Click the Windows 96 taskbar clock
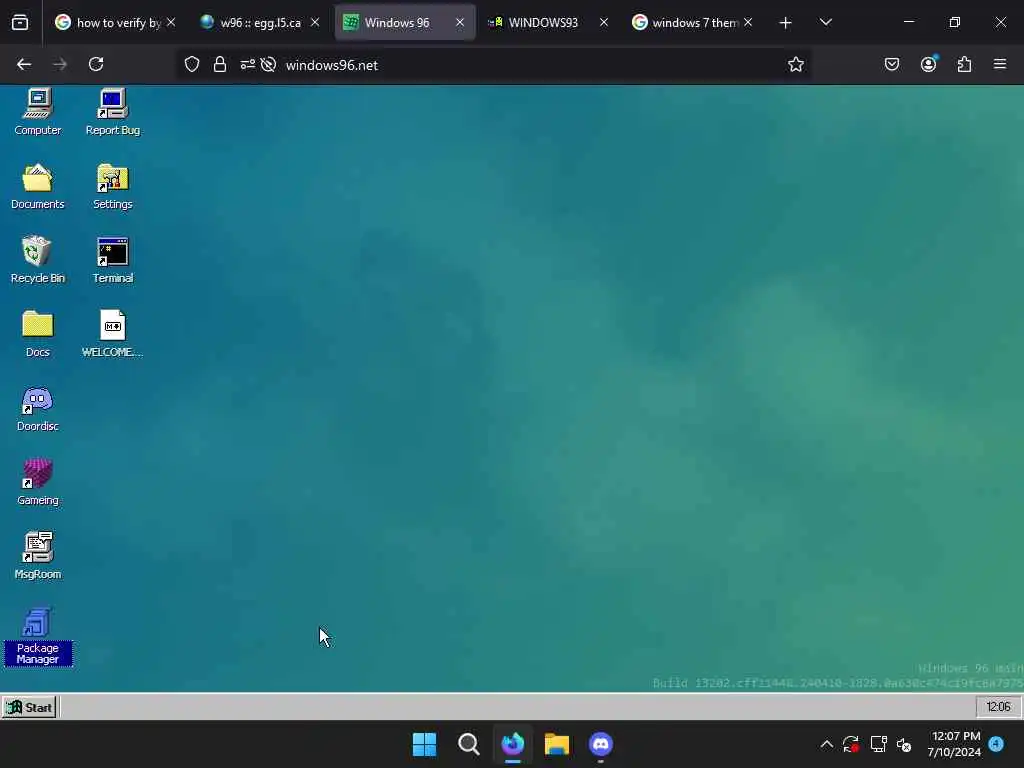This screenshot has width=1024, height=768. 998,707
